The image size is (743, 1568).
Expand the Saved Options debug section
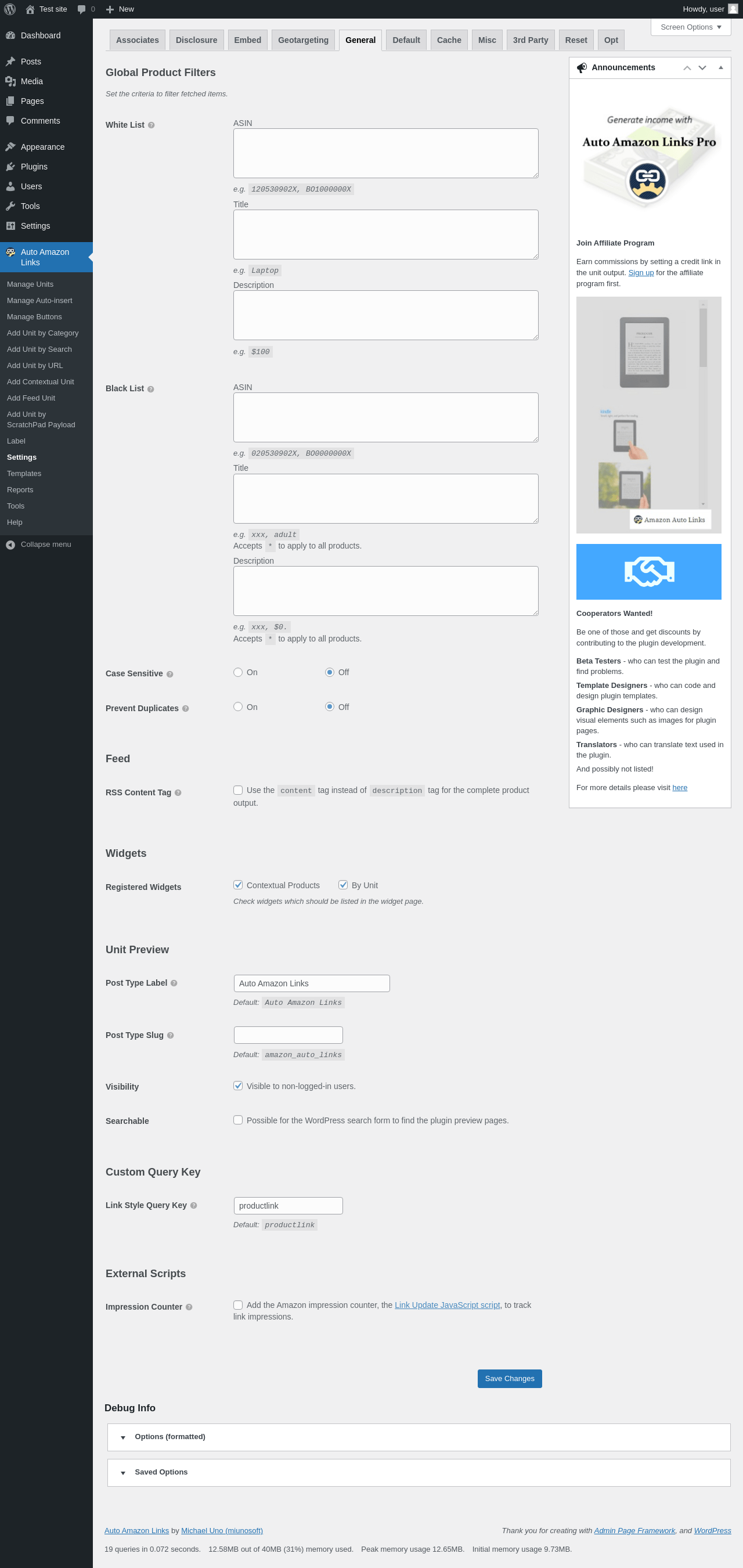tap(419, 1472)
